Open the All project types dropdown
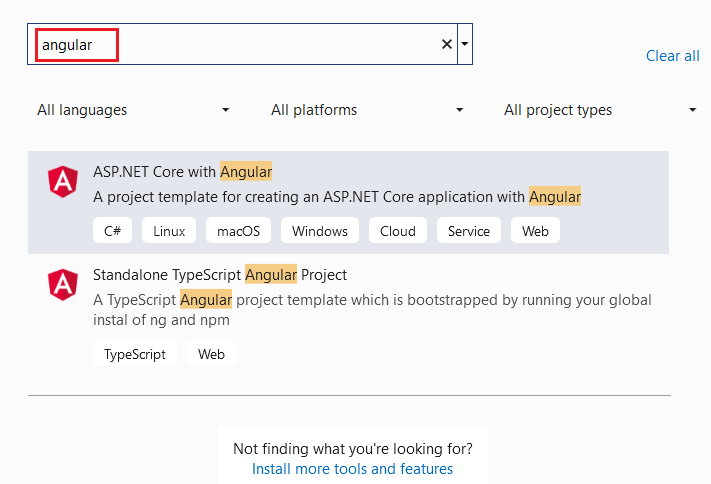This screenshot has height=484, width=711. pyautogui.click(x=600, y=110)
